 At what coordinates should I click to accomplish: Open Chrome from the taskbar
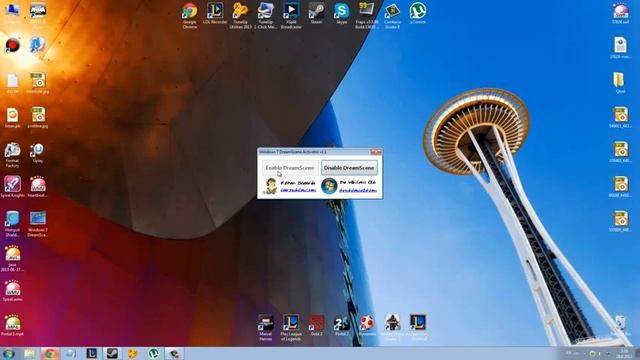[x=50, y=353]
